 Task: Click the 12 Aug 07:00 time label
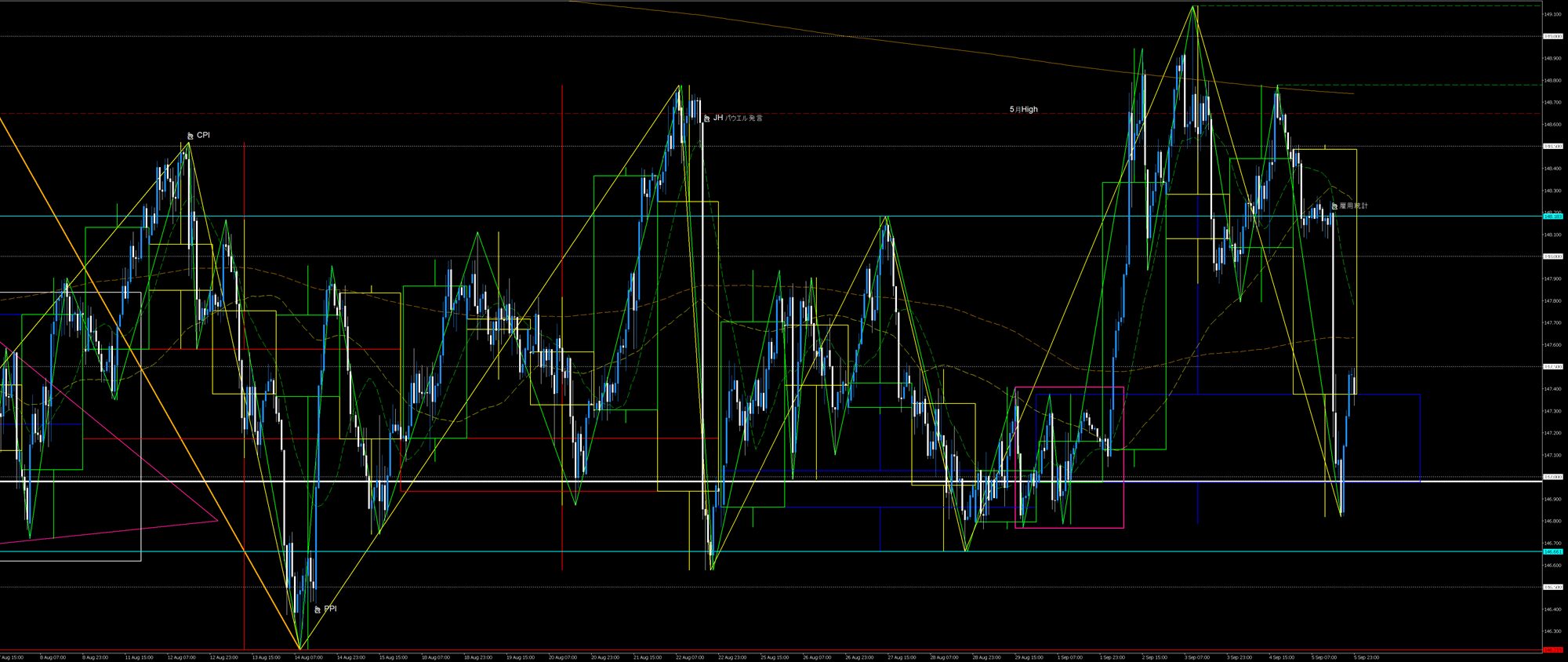pyautogui.click(x=180, y=657)
